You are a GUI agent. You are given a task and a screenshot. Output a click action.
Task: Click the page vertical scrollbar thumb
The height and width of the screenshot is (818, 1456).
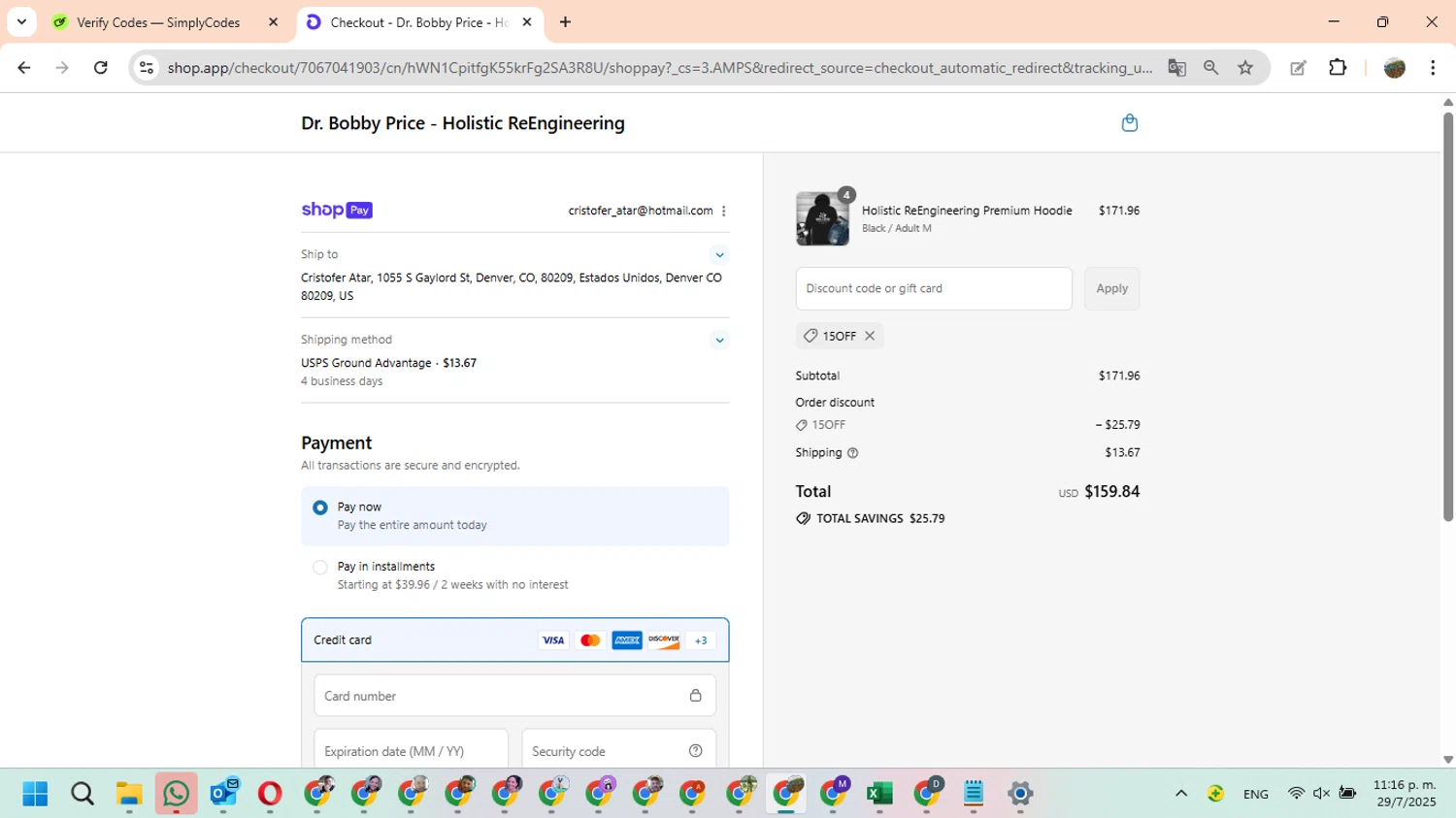[1448, 317]
